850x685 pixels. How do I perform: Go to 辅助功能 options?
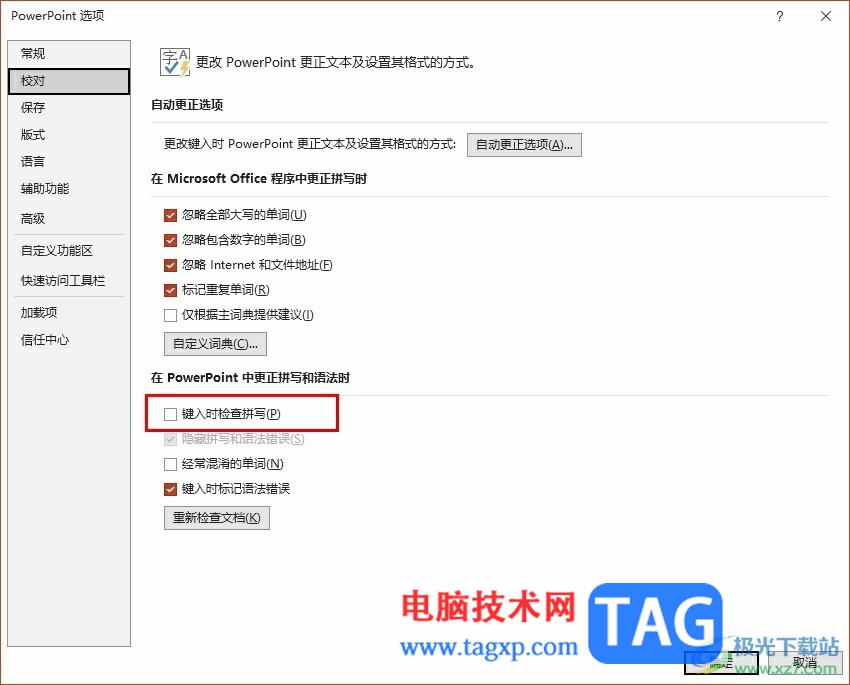[69, 189]
